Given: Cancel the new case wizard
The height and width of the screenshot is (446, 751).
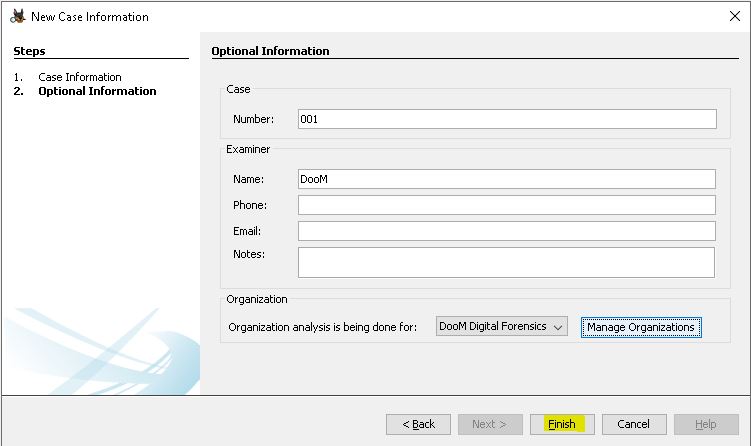Looking at the screenshot, I should click(633, 424).
